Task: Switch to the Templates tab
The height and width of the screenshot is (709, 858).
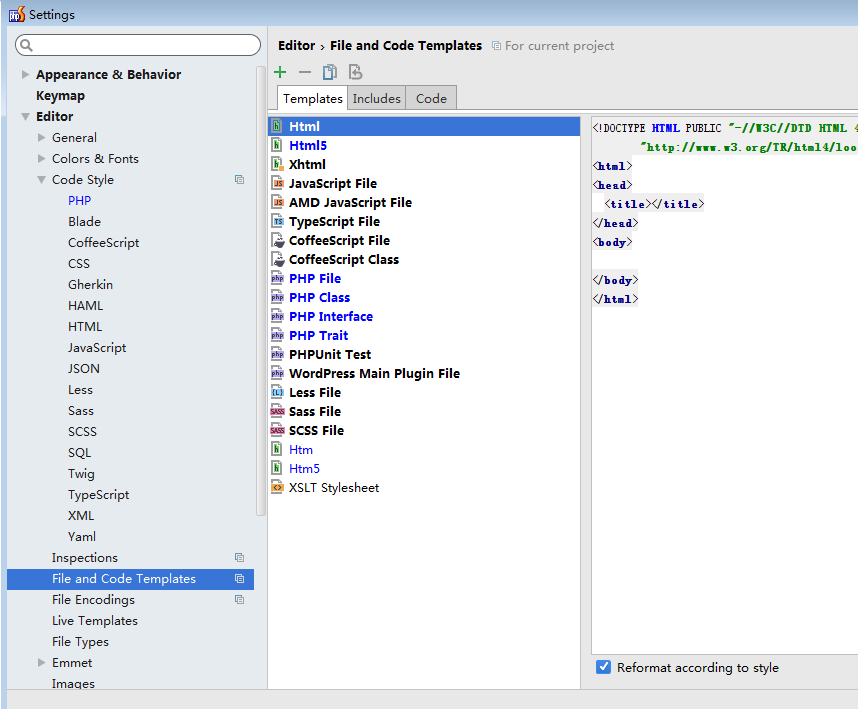Action: pyautogui.click(x=312, y=98)
